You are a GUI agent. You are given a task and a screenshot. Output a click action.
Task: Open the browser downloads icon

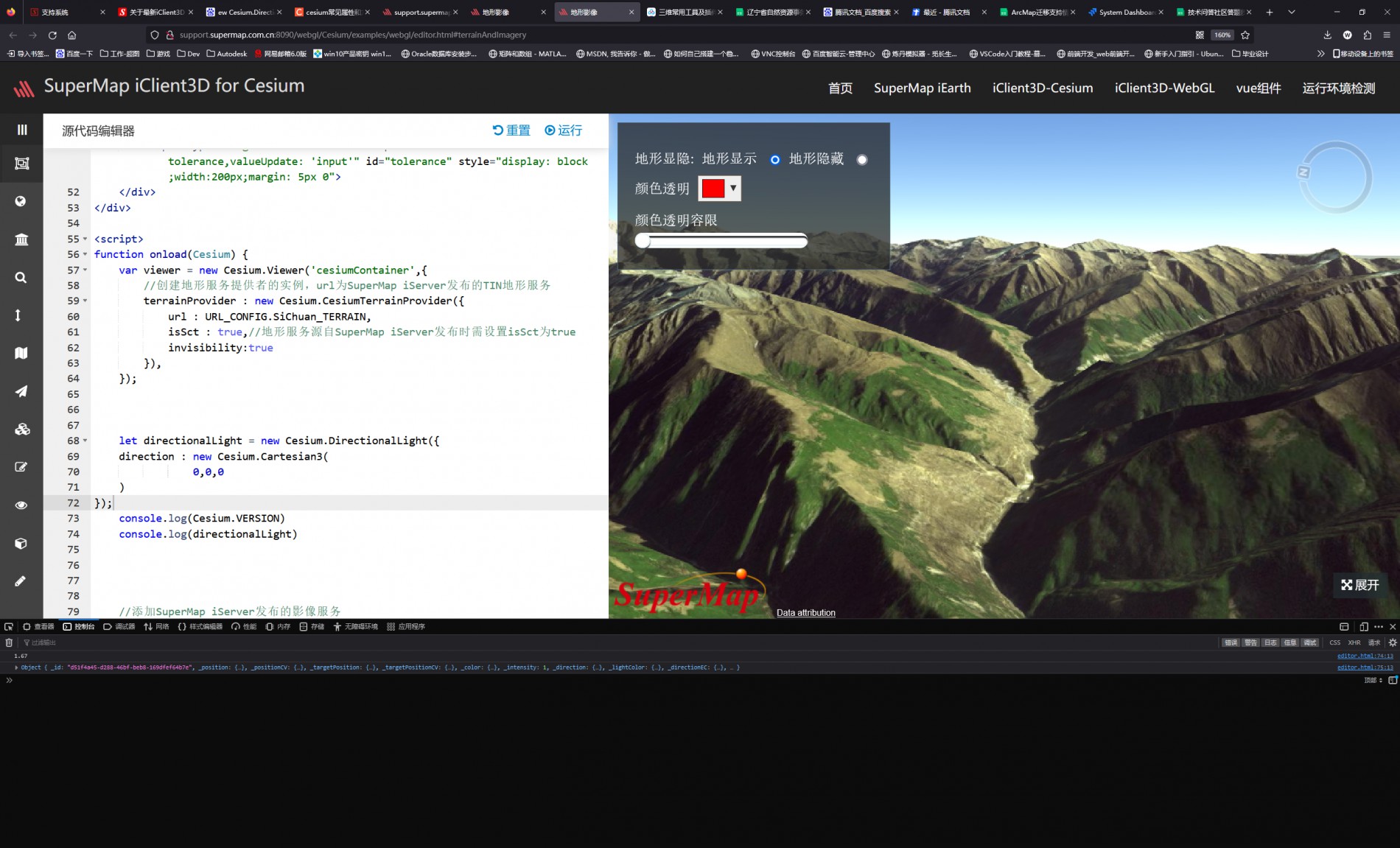(x=1327, y=35)
